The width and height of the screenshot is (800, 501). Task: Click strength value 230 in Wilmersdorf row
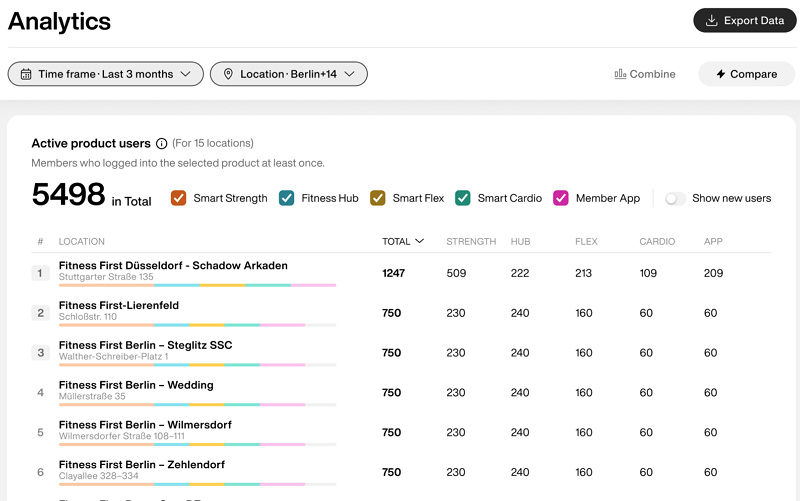tap(456, 432)
